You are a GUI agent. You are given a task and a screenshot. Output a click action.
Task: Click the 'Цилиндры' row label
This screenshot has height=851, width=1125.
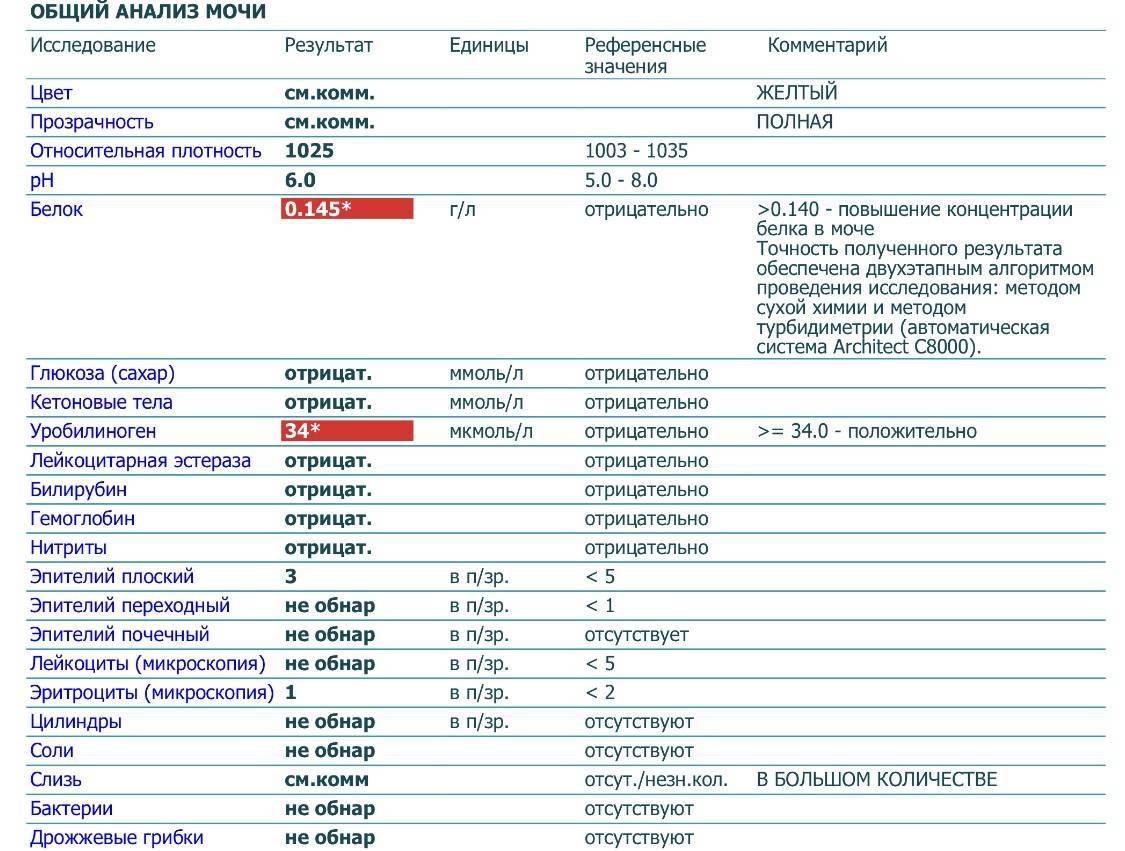point(75,723)
